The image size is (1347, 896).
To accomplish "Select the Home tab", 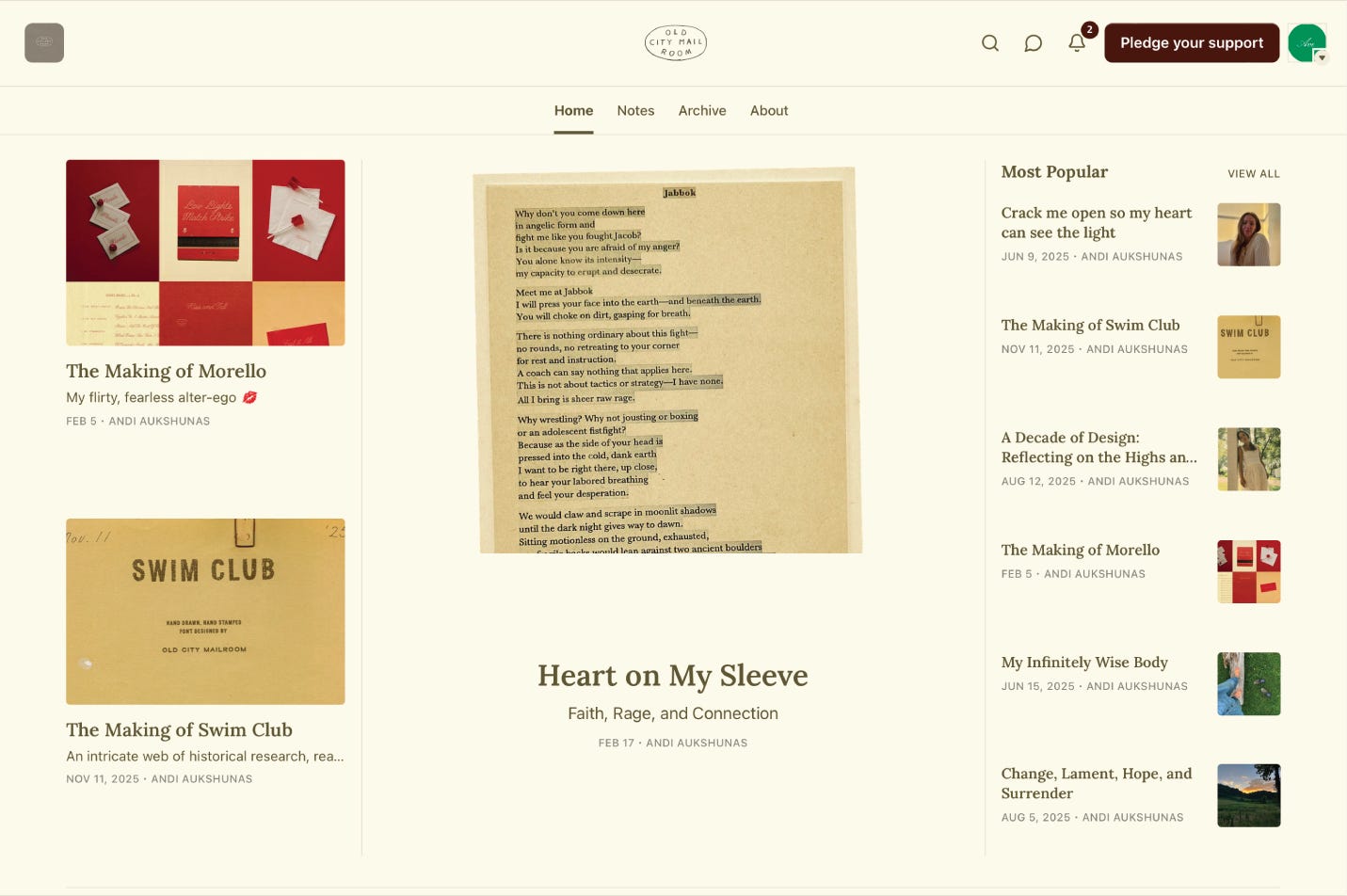I will pyautogui.click(x=573, y=110).
